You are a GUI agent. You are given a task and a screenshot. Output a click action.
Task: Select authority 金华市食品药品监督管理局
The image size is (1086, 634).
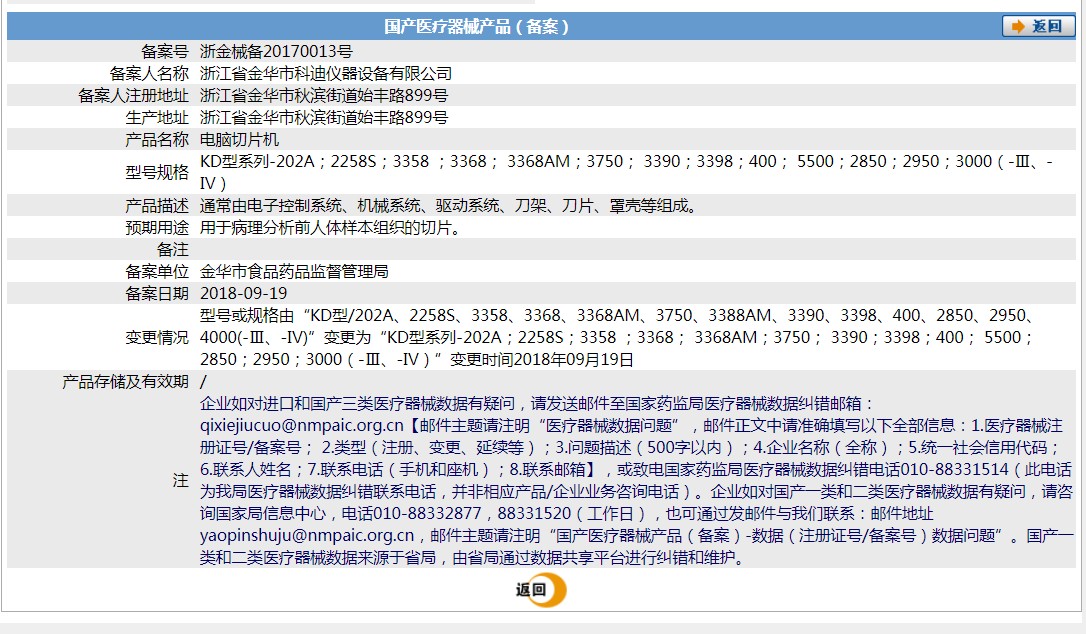pos(294,272)
